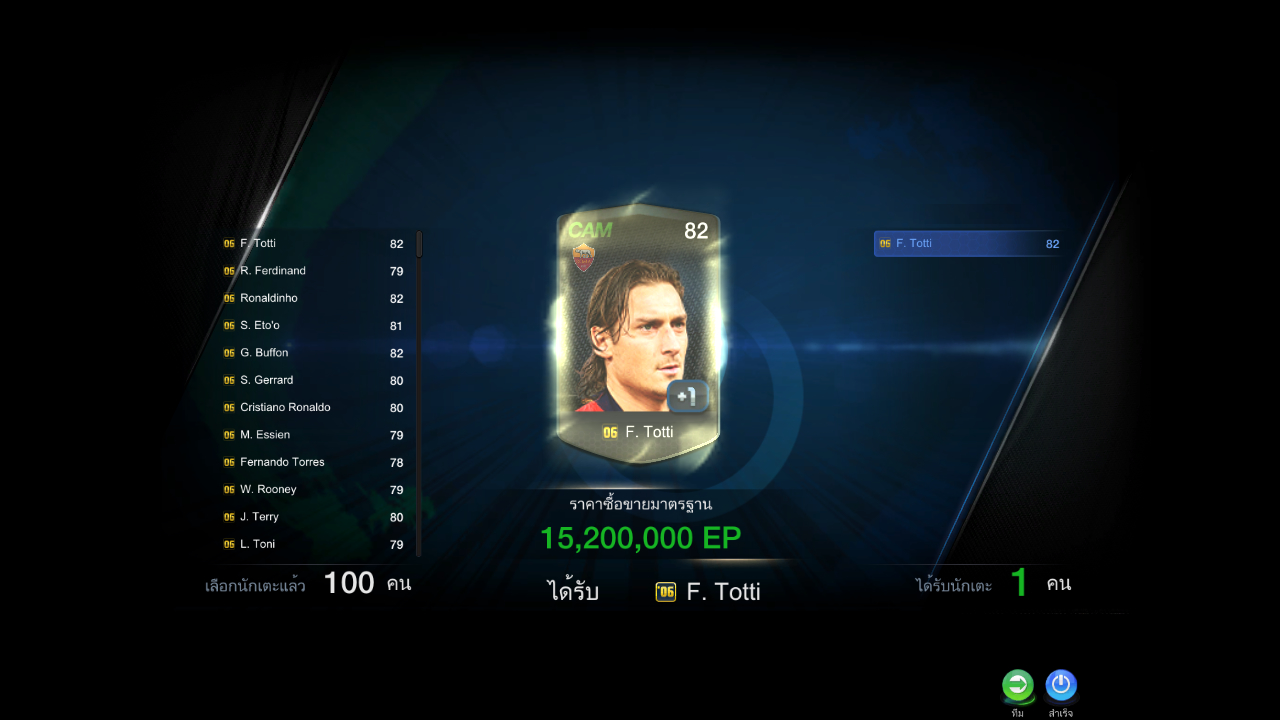Click the AS Roma club badge on card
The width and height of the screenshot is (1280, 720).
583,257
